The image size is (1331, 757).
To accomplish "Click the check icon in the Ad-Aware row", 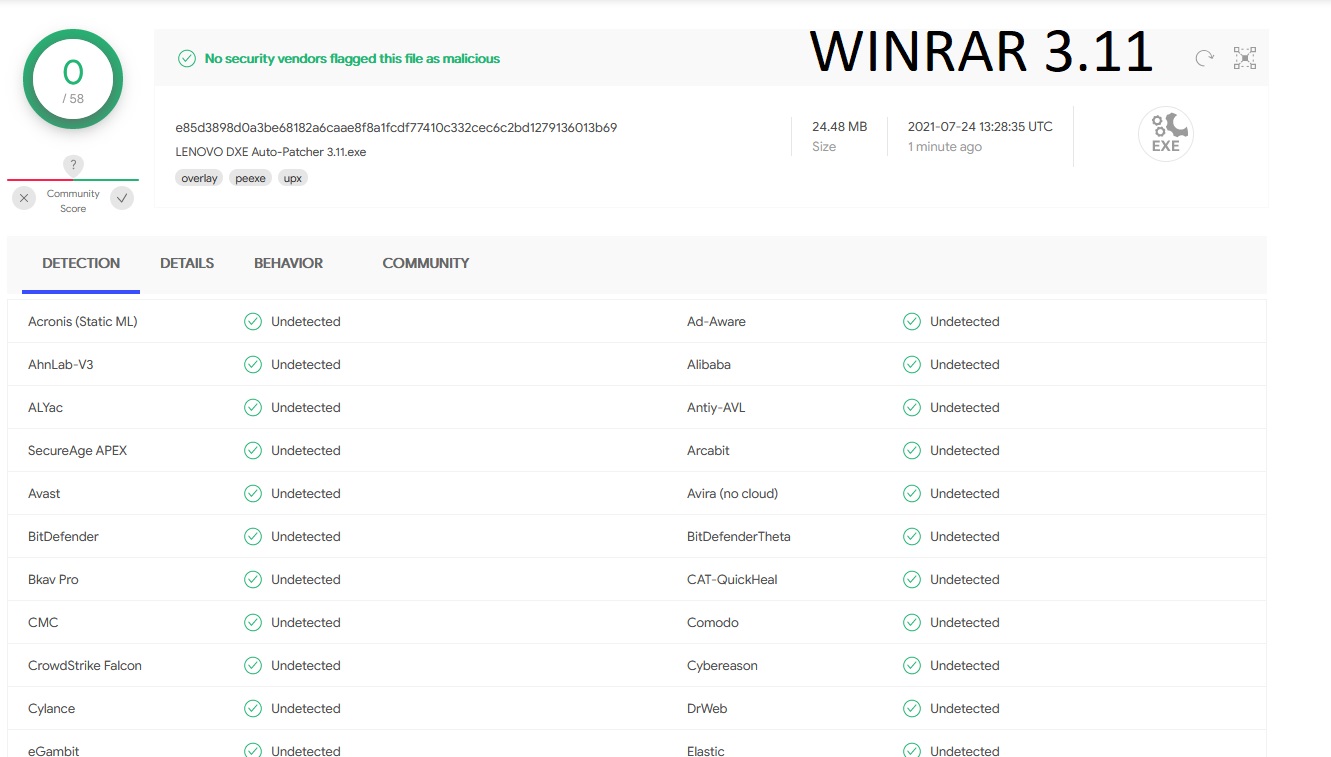I will (x=912, y=322).
